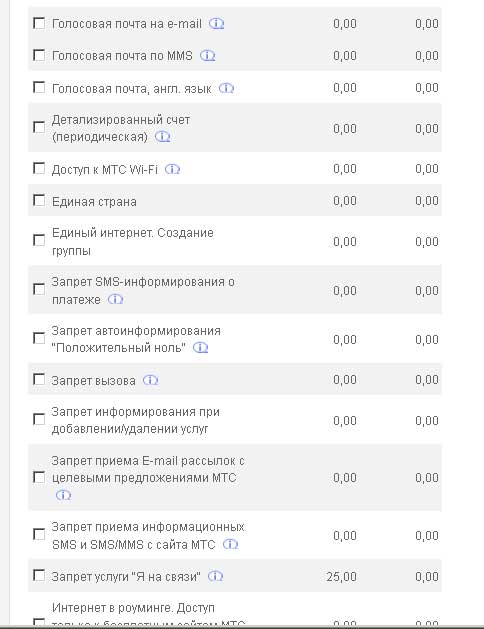Screen dimensions: 484x629
Task: Click info icon next to Доступ к МТС Wi-Fi
Action: click(173, 169)
